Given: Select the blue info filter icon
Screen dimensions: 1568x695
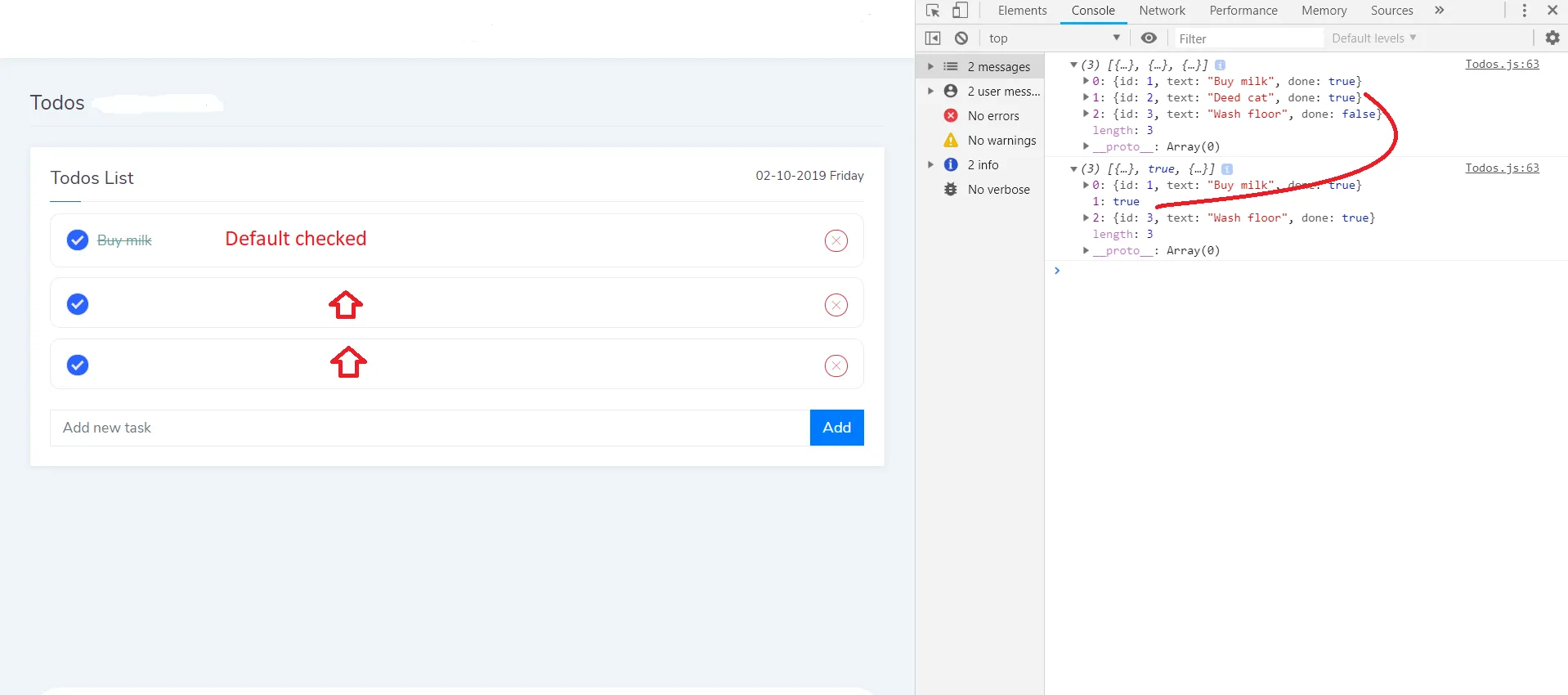Looking at the screenshot, I should coord(951,164).
